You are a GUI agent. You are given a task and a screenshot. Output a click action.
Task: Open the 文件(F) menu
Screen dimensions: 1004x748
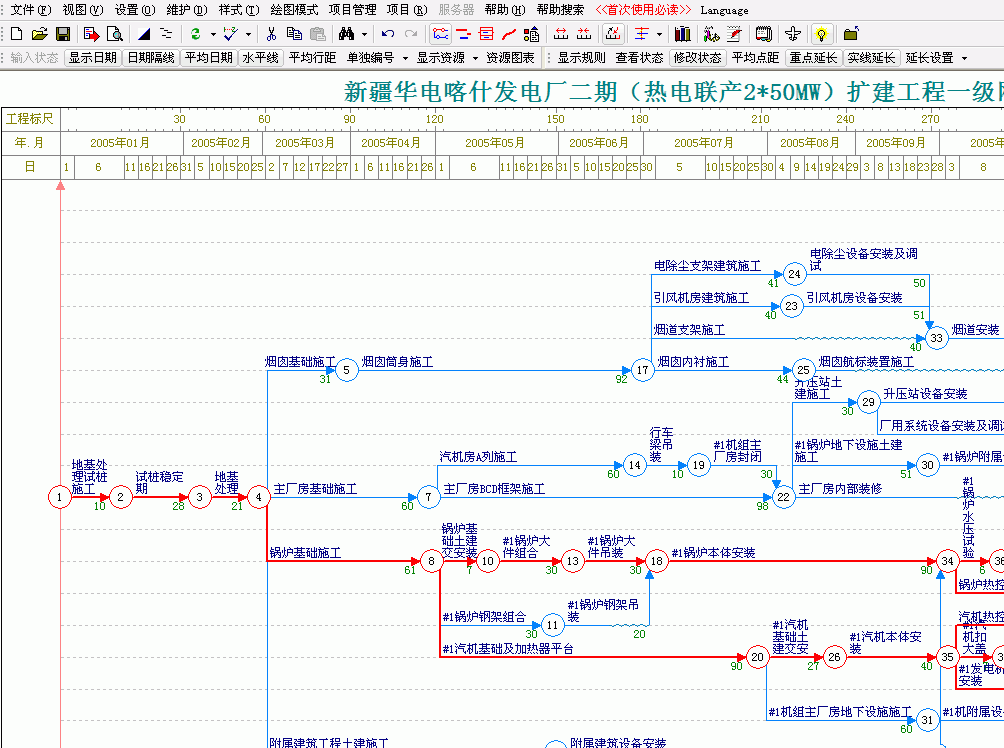click(31, 10)
